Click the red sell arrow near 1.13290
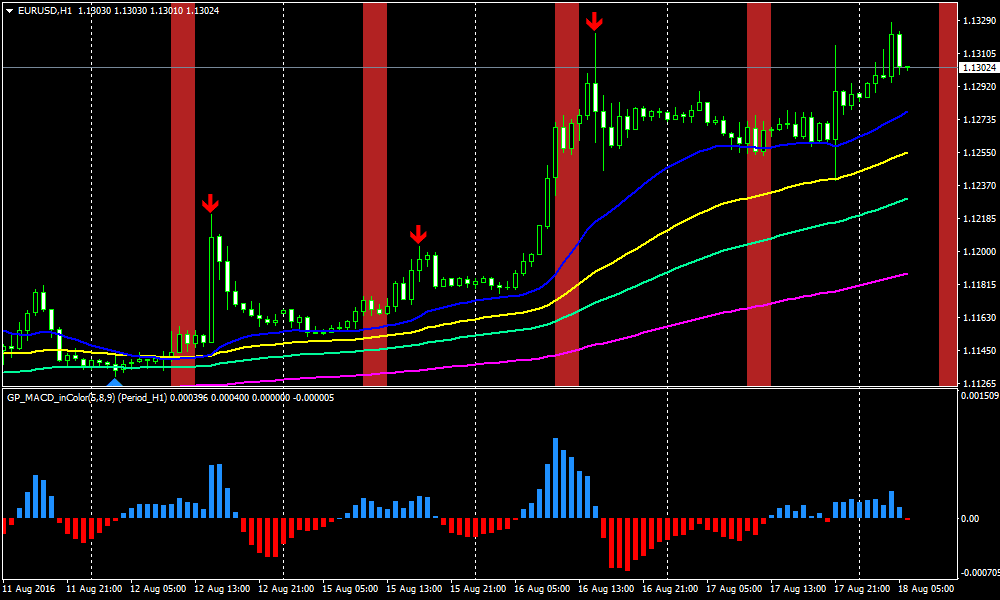Screen dimensions: 1000x600 click(x=594, y=21)
